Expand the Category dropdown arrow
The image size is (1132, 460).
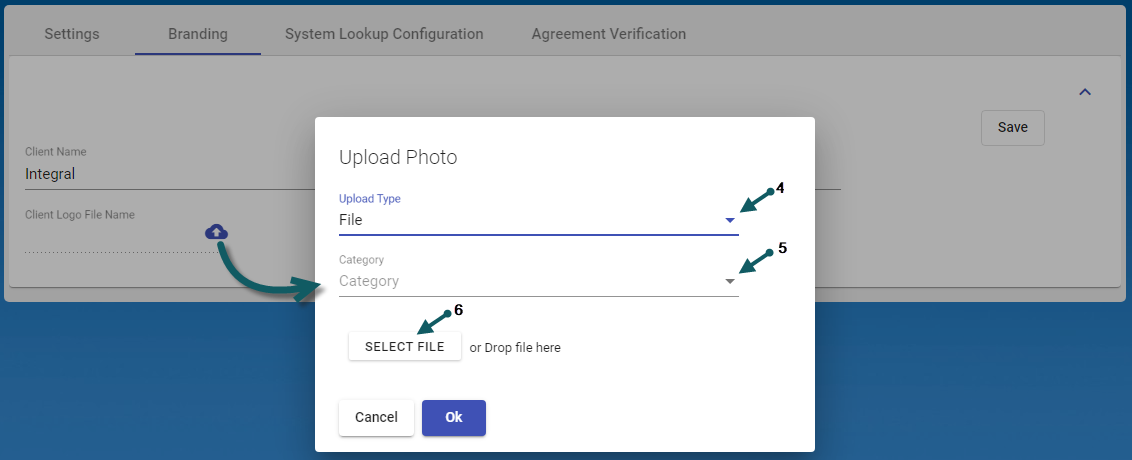tap(730, 282)
